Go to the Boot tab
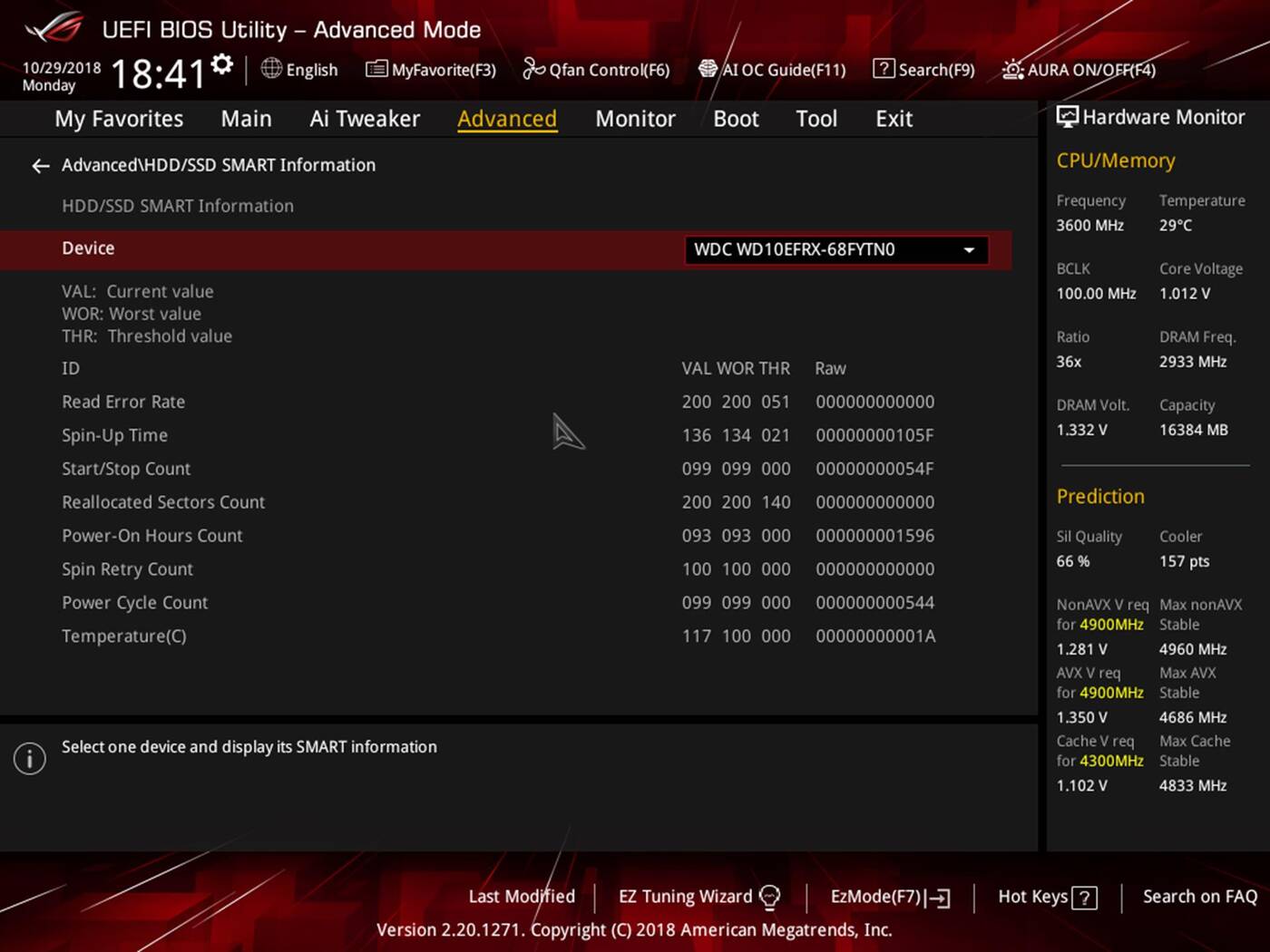 [735, 119]
